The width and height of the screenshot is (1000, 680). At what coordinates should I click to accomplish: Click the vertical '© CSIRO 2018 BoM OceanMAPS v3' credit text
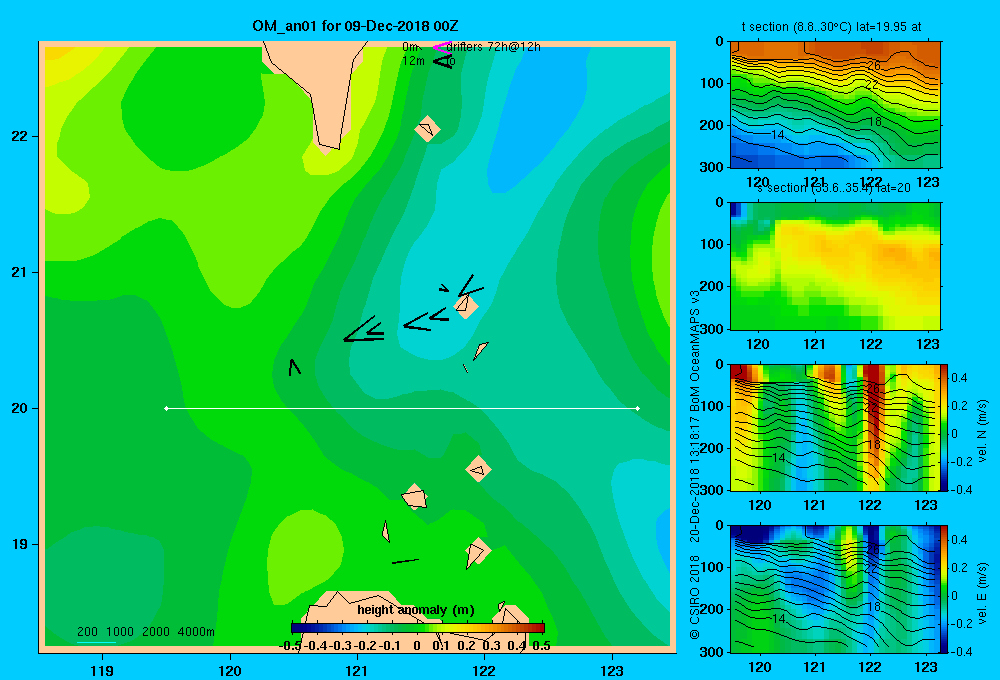tap(695, 464)
